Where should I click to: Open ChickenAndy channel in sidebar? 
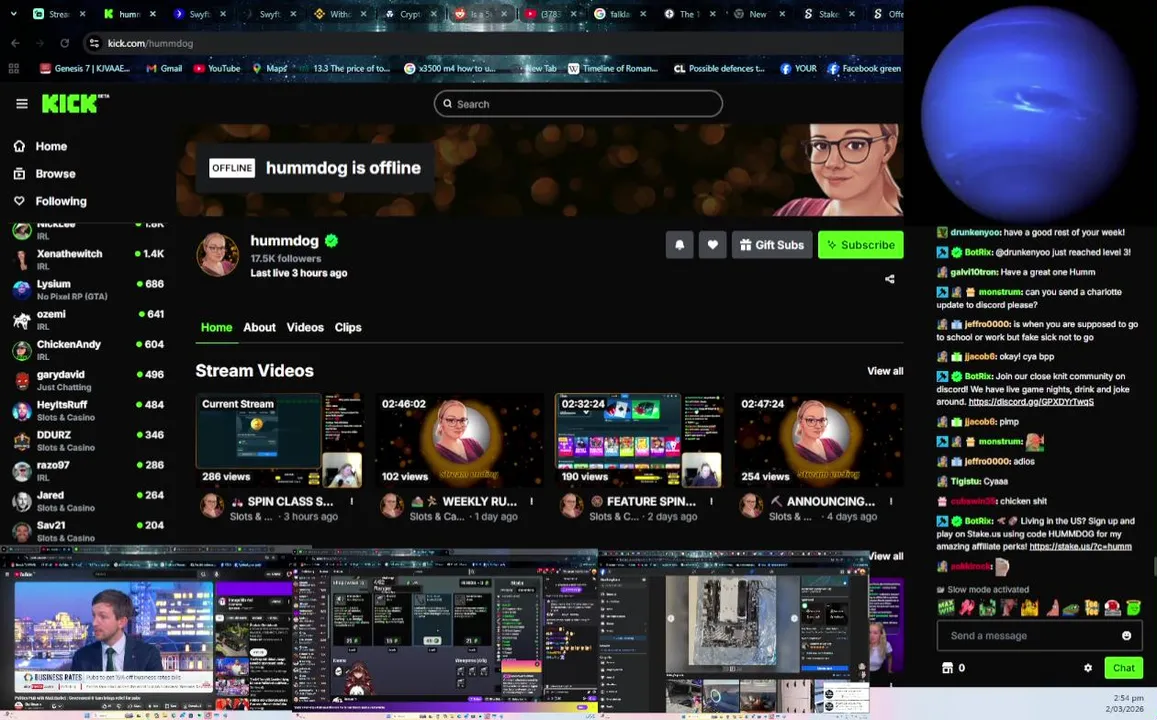89,350
